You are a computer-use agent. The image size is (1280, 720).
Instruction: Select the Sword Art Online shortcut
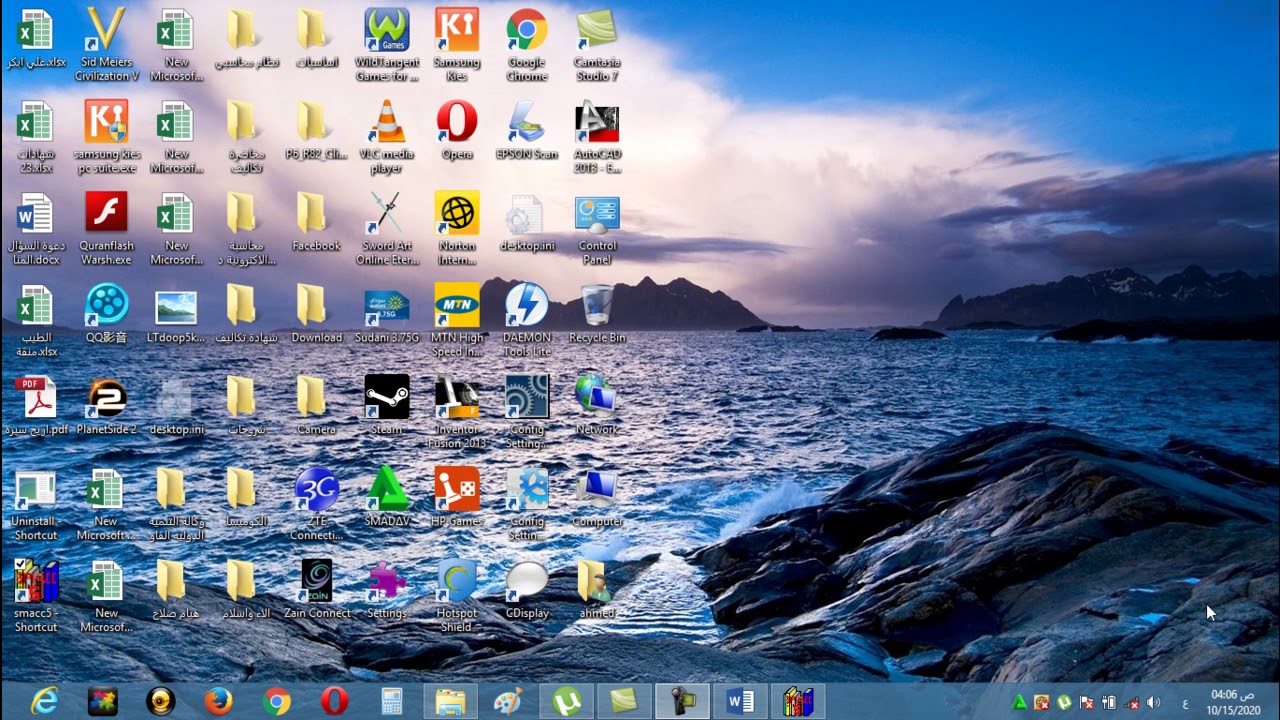pyautogui.click(x=387, y=229)
